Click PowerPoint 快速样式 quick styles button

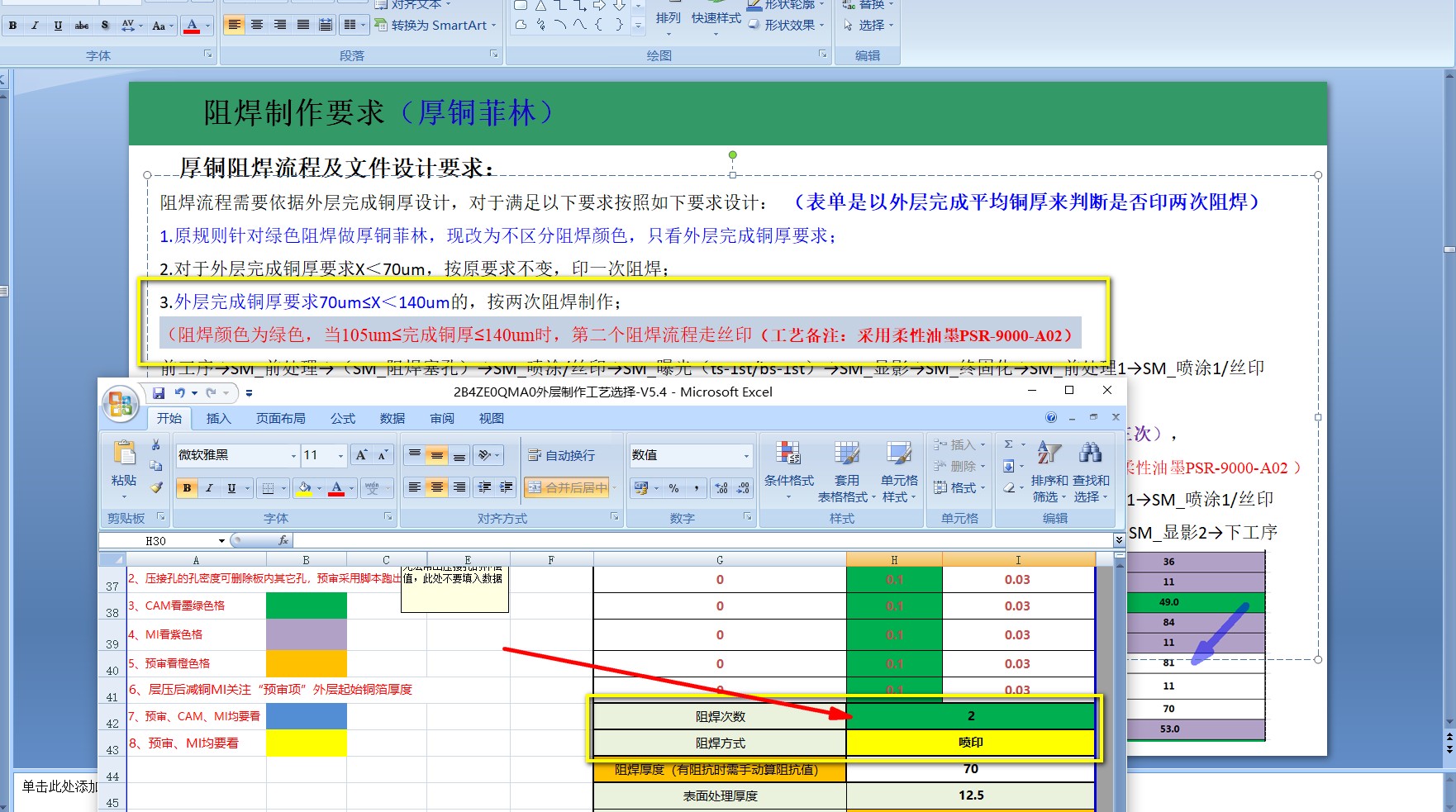[x=716, y=19]
